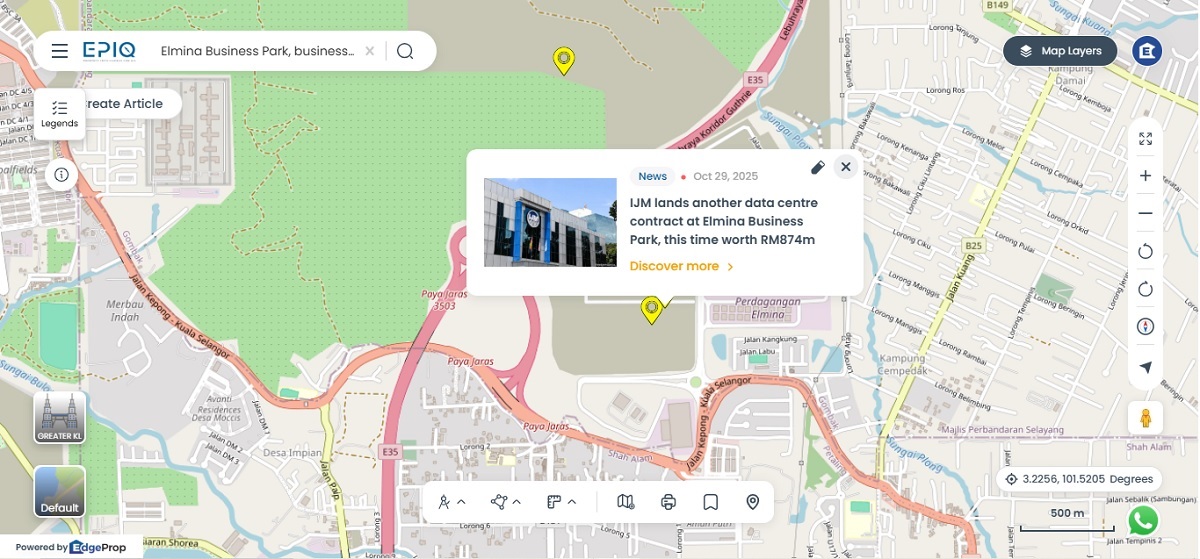The image size is (1200, 559).
Task: Click the round property account icon
Action: (x=1147, y=51)
